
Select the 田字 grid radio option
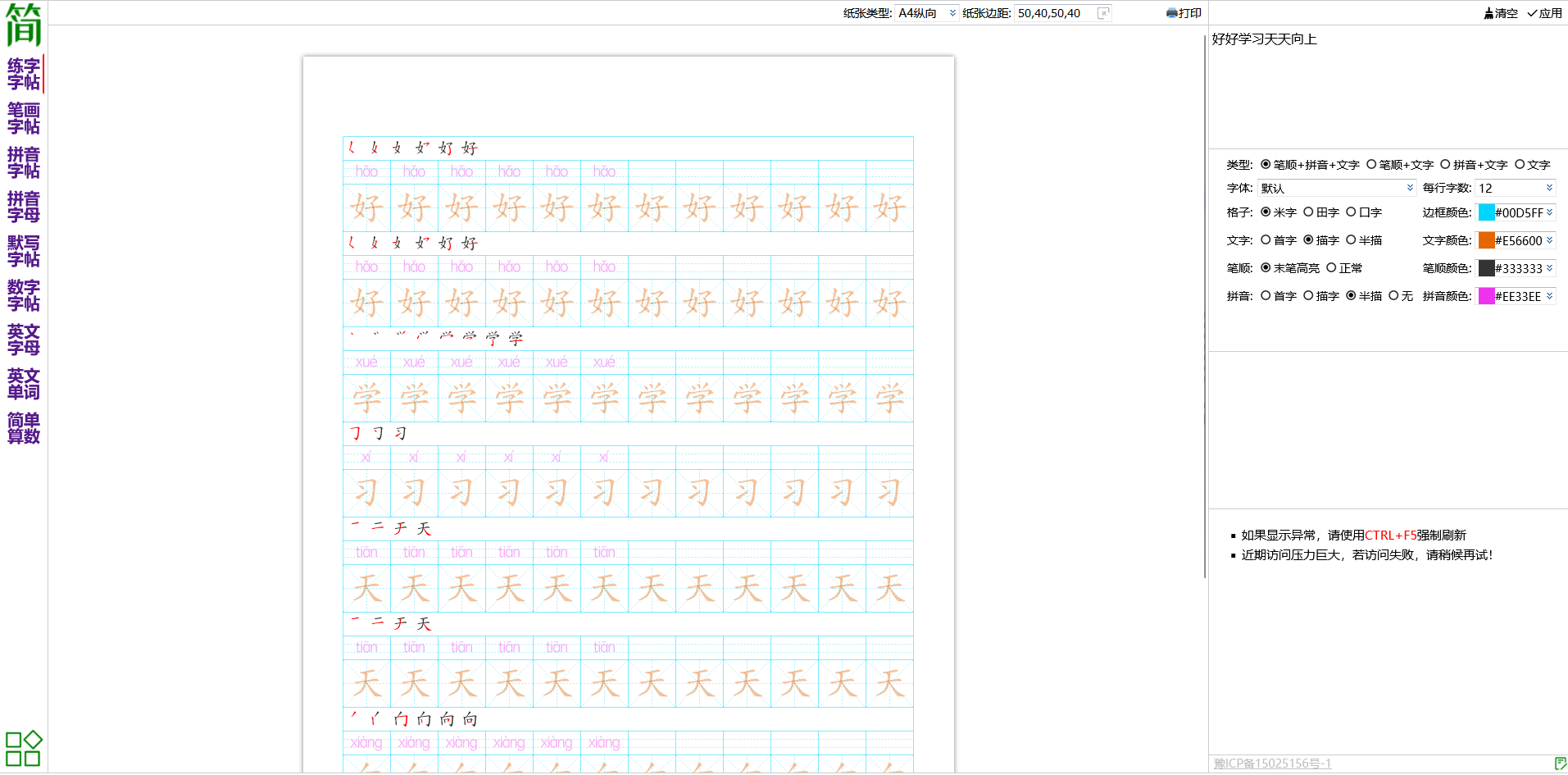[x=1309, y=212]
